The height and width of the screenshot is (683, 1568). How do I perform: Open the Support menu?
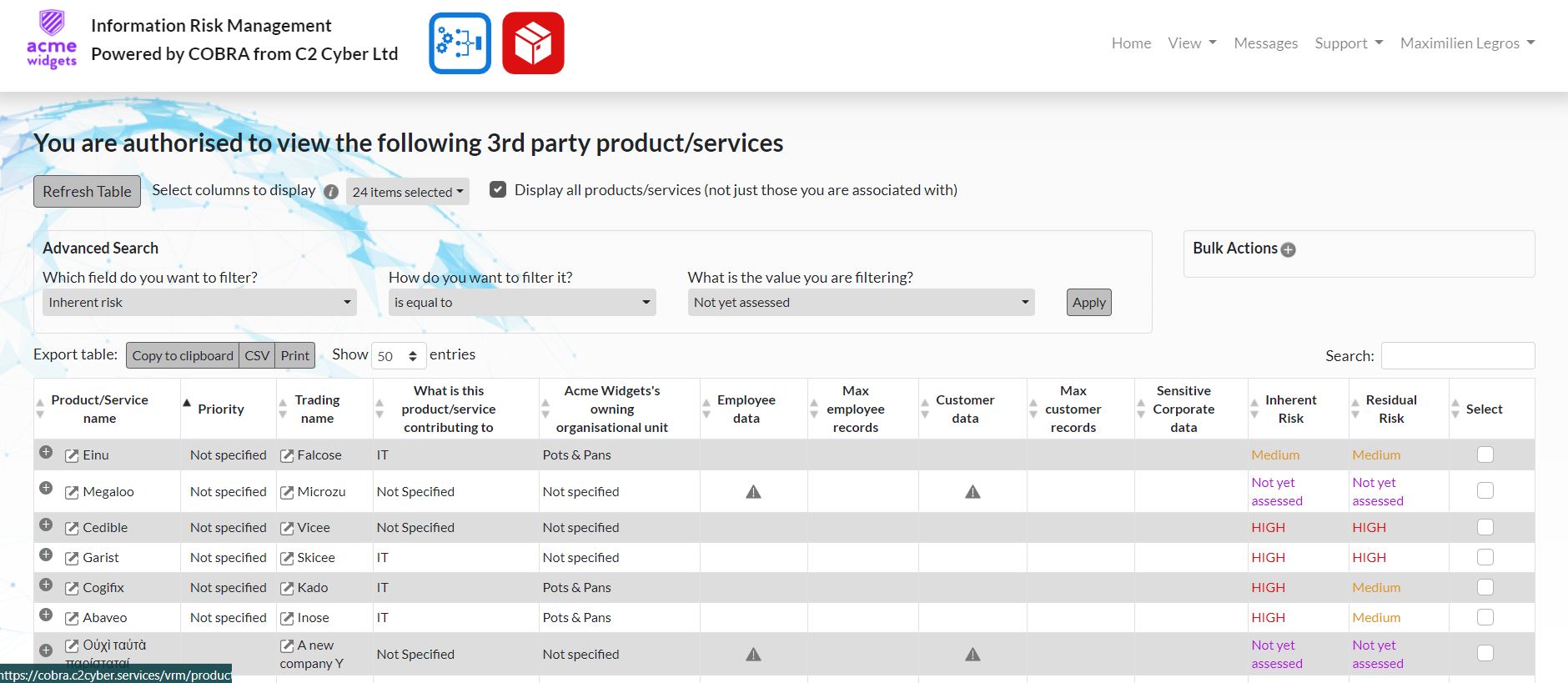[1349, 43]
